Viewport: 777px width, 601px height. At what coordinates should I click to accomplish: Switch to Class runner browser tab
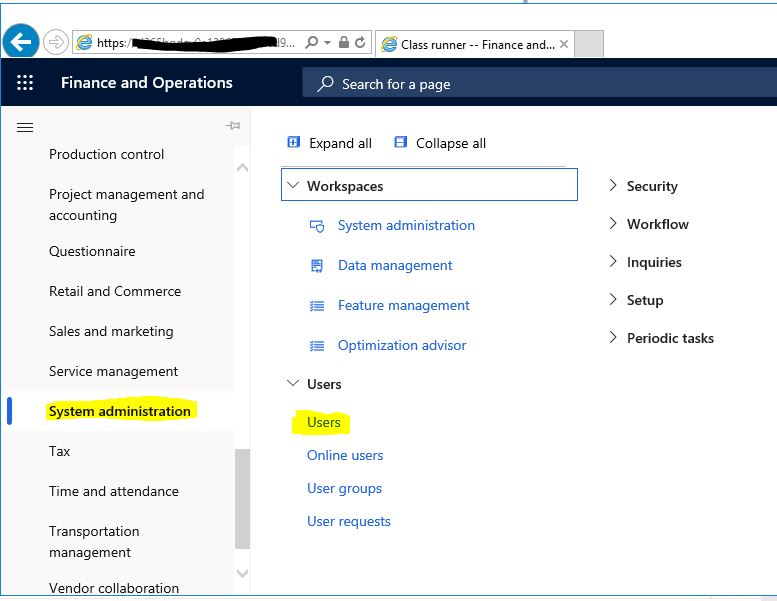(475, 45)
